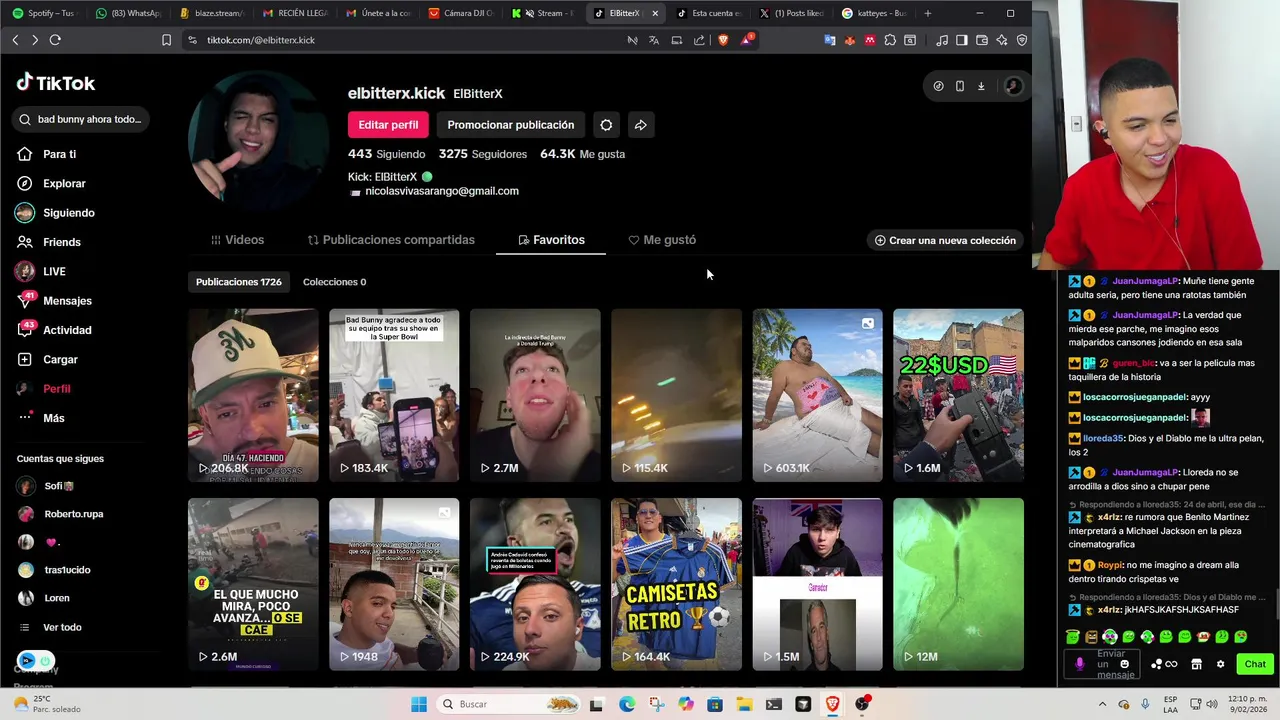1280x720 pixels.
Task: Open the chat emoji picker face icon
Action: pos(1124,664)
